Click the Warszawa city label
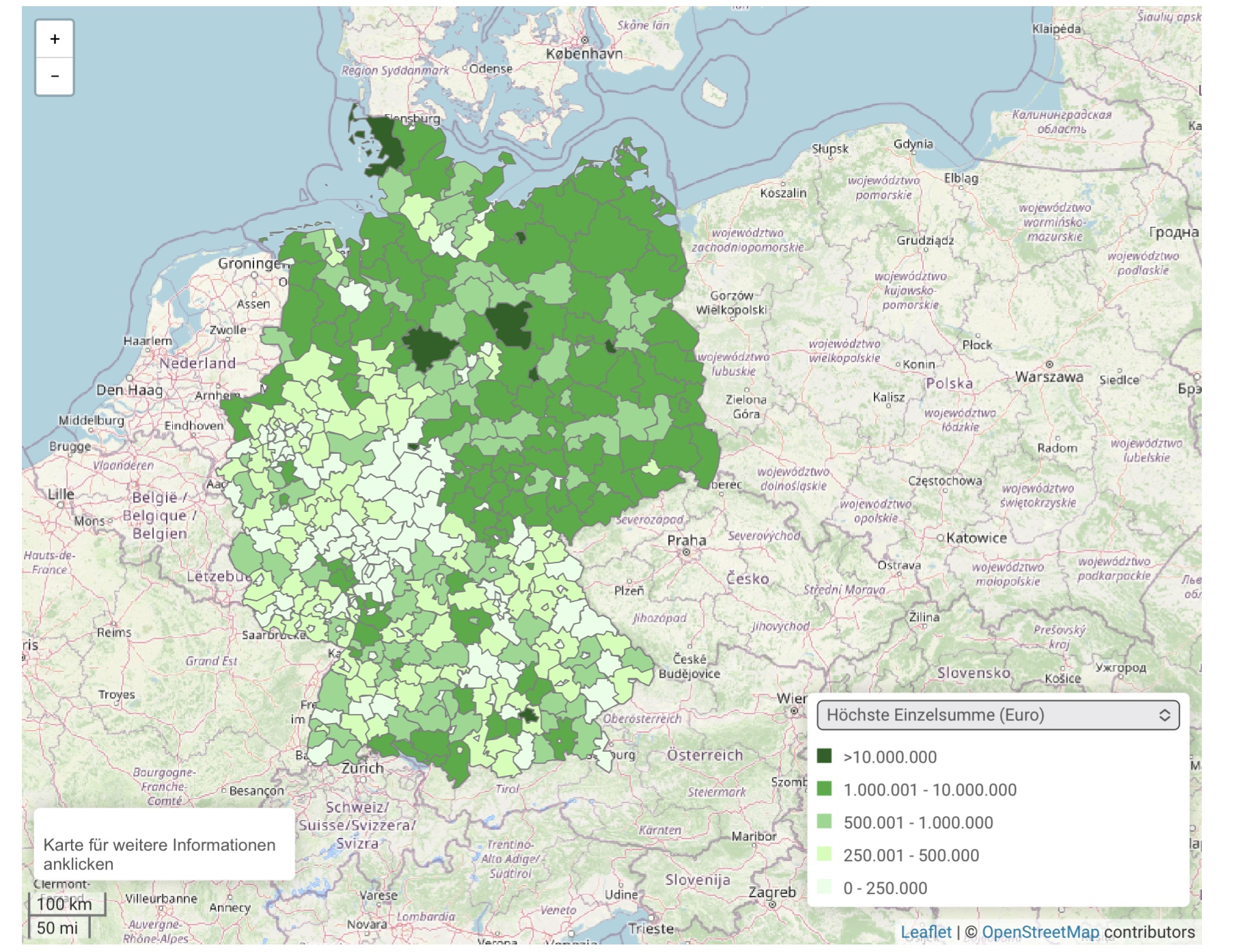 [x=1049, y=377]
